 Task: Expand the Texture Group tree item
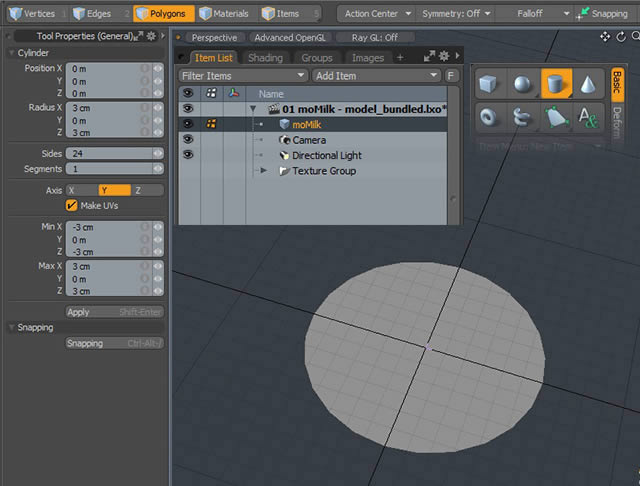(264, 171)
